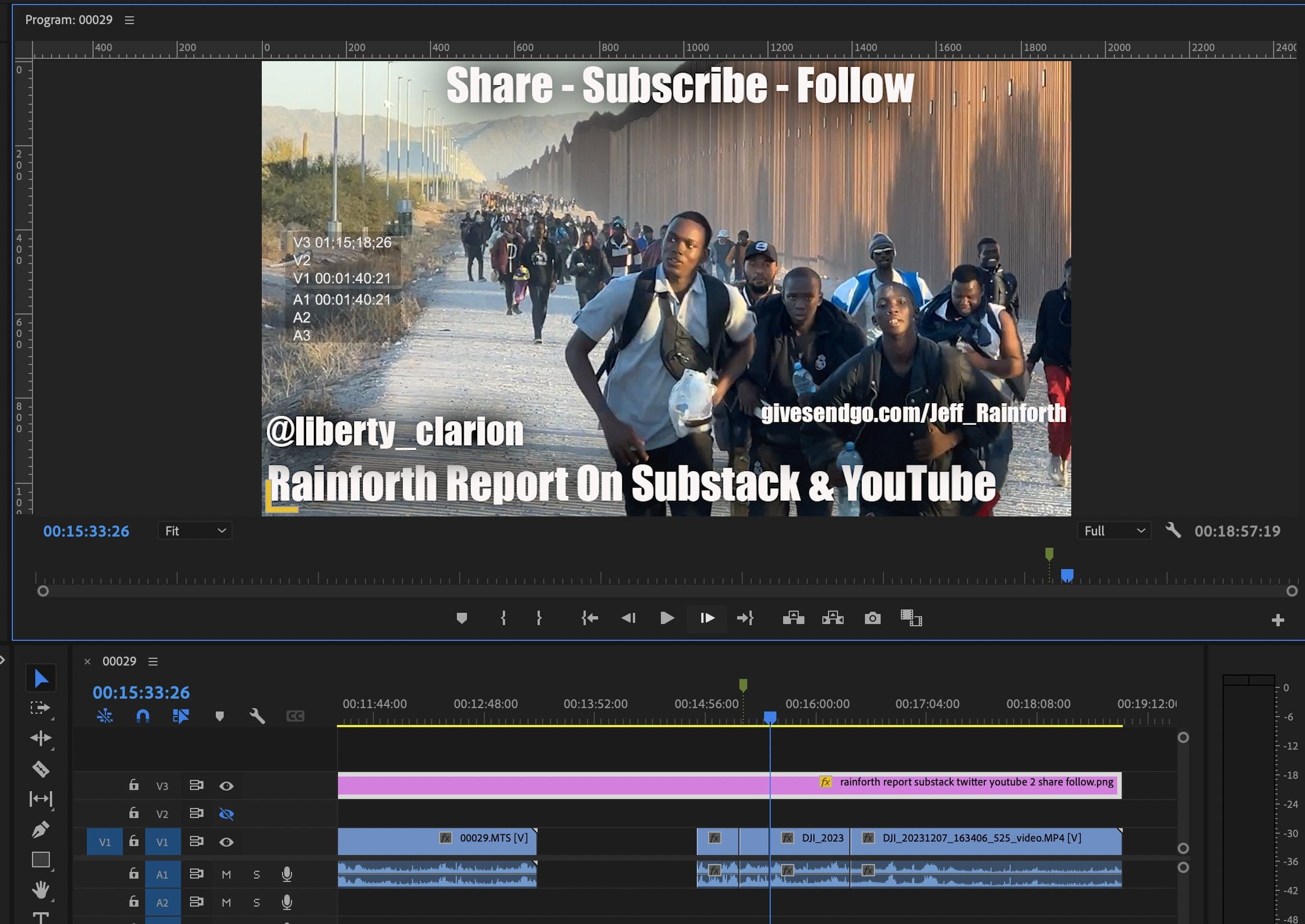Image resolution: width=1305 pixels, height=924 pixels.
Task: Mute track A2
Action: (226, 902)
